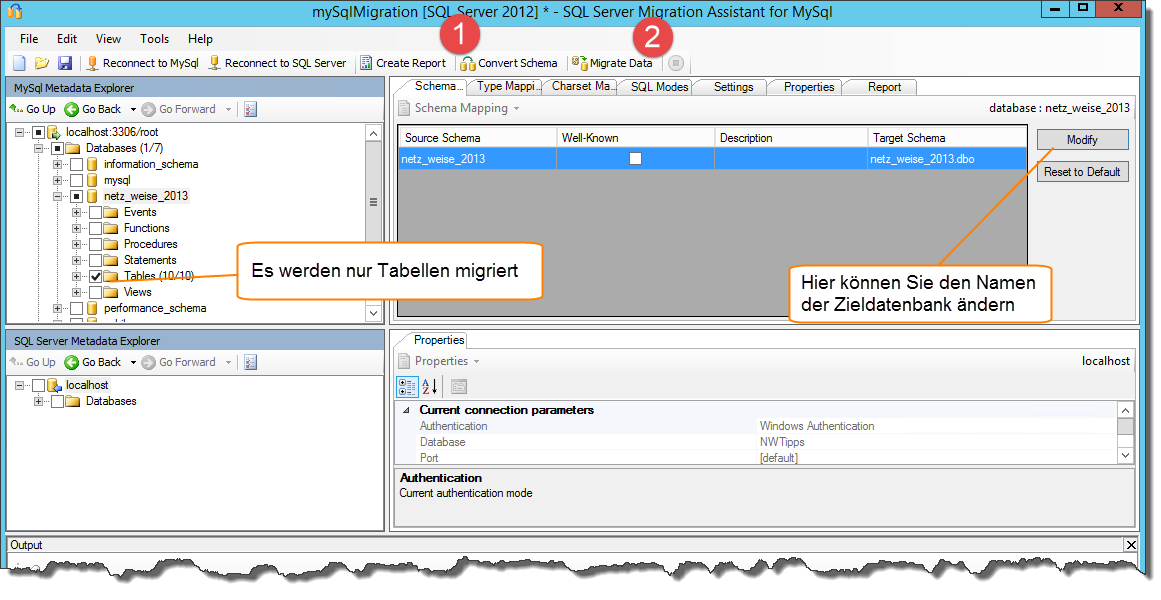Click Reconnect to MySql toolbar button
Screen dimensions: 1161x600
[142, 63]
